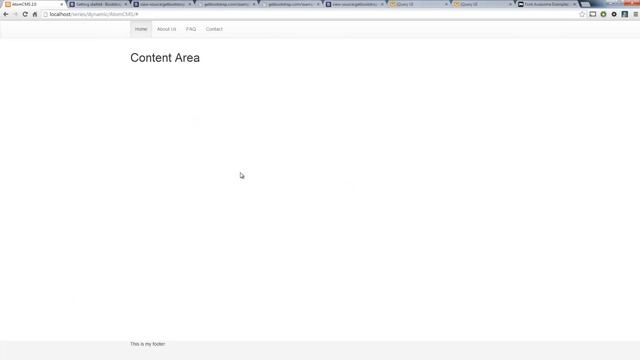This screenshot has width=640, height=360.
Task: Switch to the Font Awesome Examples tab
Action: [x=546, y=4]
